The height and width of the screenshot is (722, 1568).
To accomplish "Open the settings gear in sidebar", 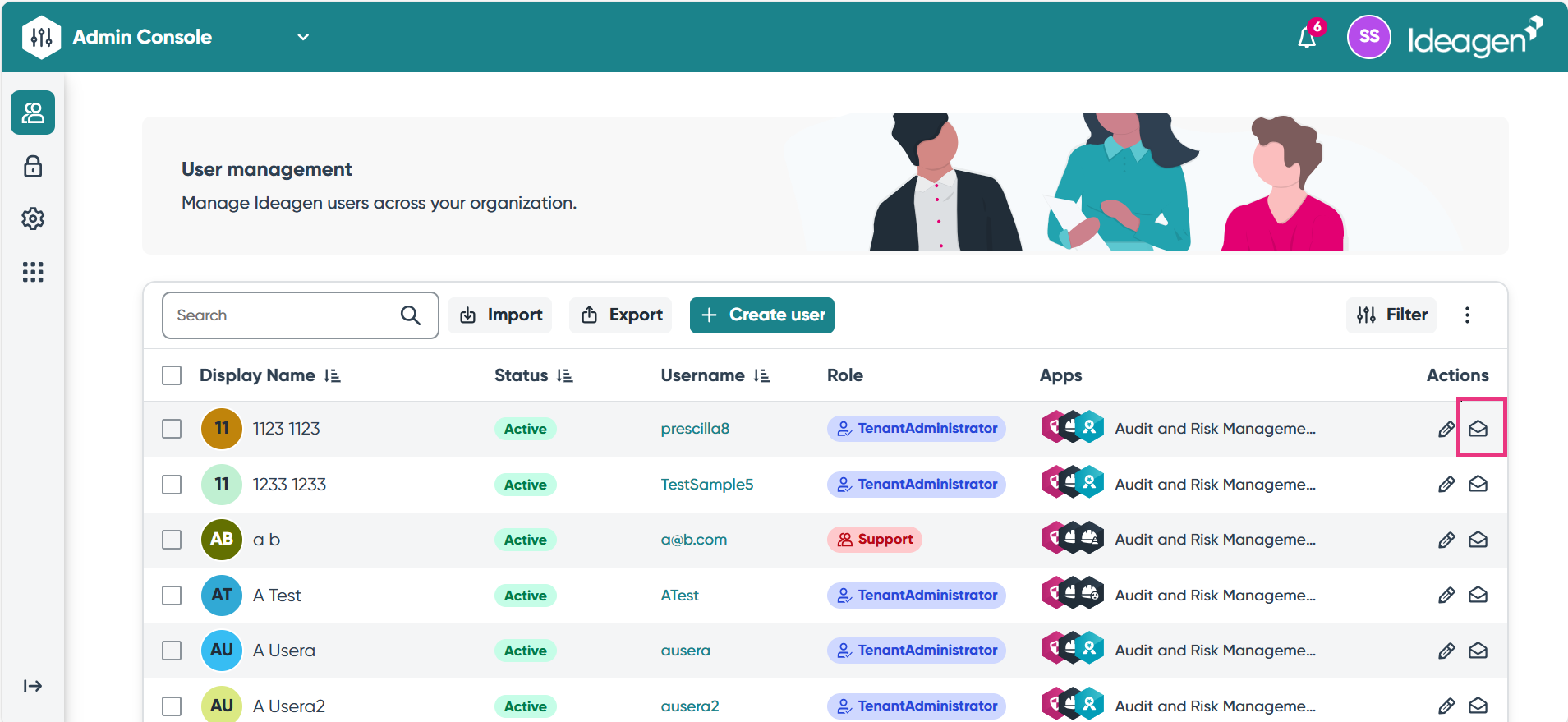I will (x=33, y=218).
